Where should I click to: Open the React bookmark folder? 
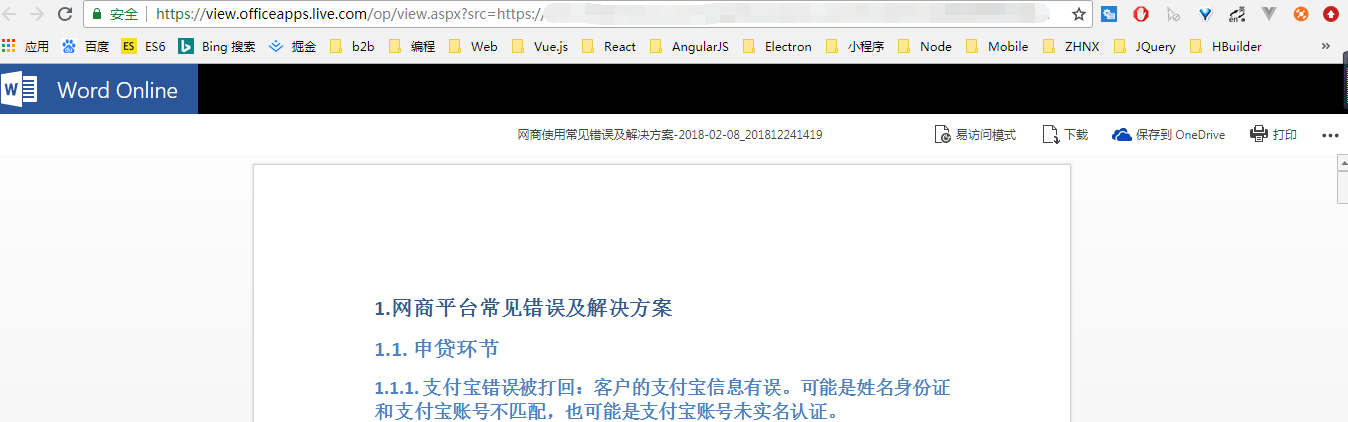tap(608, 46)
